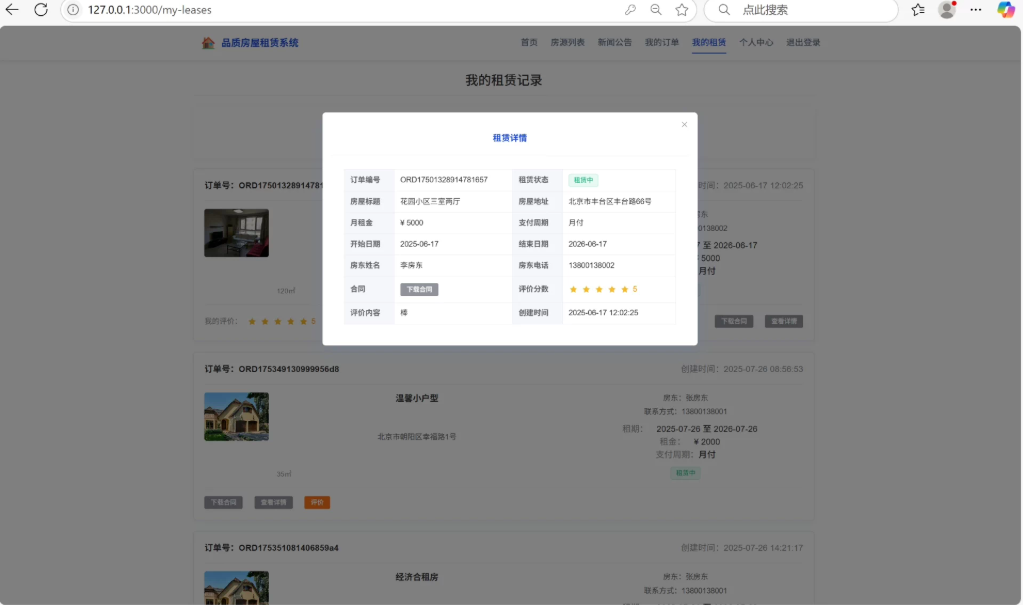Select 我的租赁 navigation item
The image size is (1023, 605).
click(709, 42)
